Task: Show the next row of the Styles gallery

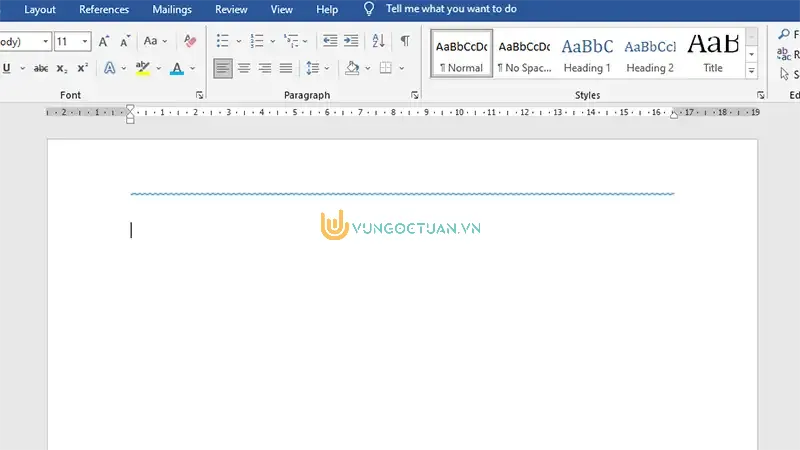Action: 752,54
